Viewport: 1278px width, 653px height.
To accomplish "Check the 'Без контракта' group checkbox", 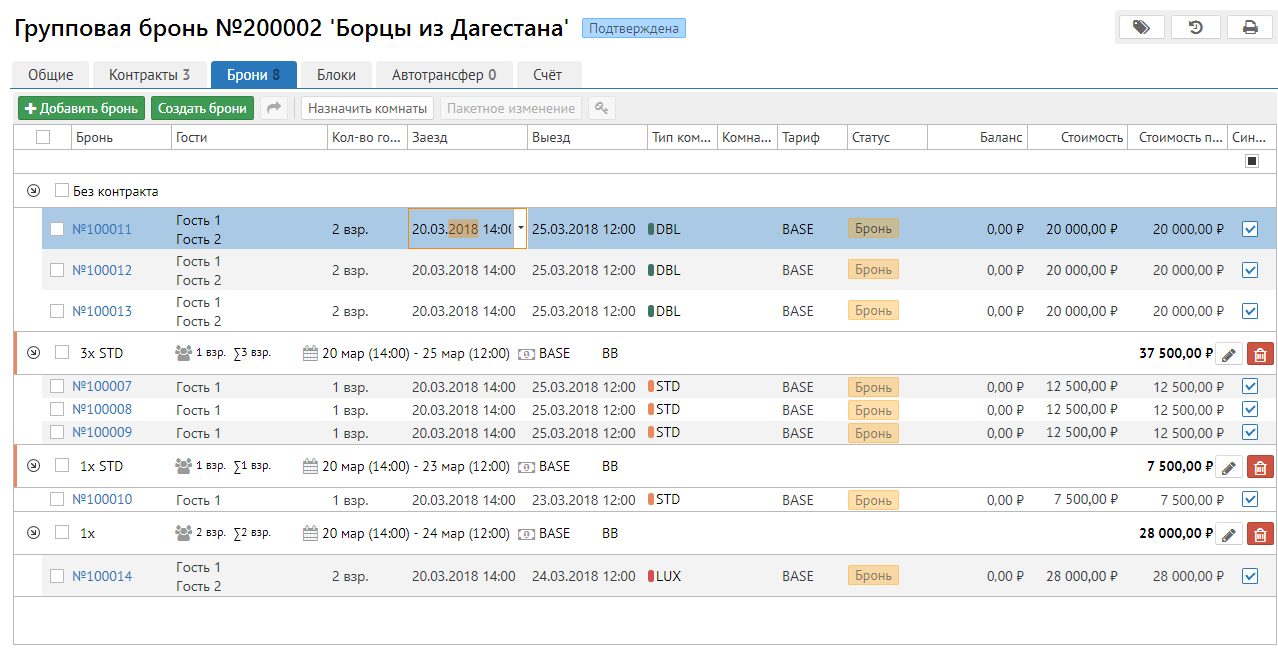I will [62, 191].
